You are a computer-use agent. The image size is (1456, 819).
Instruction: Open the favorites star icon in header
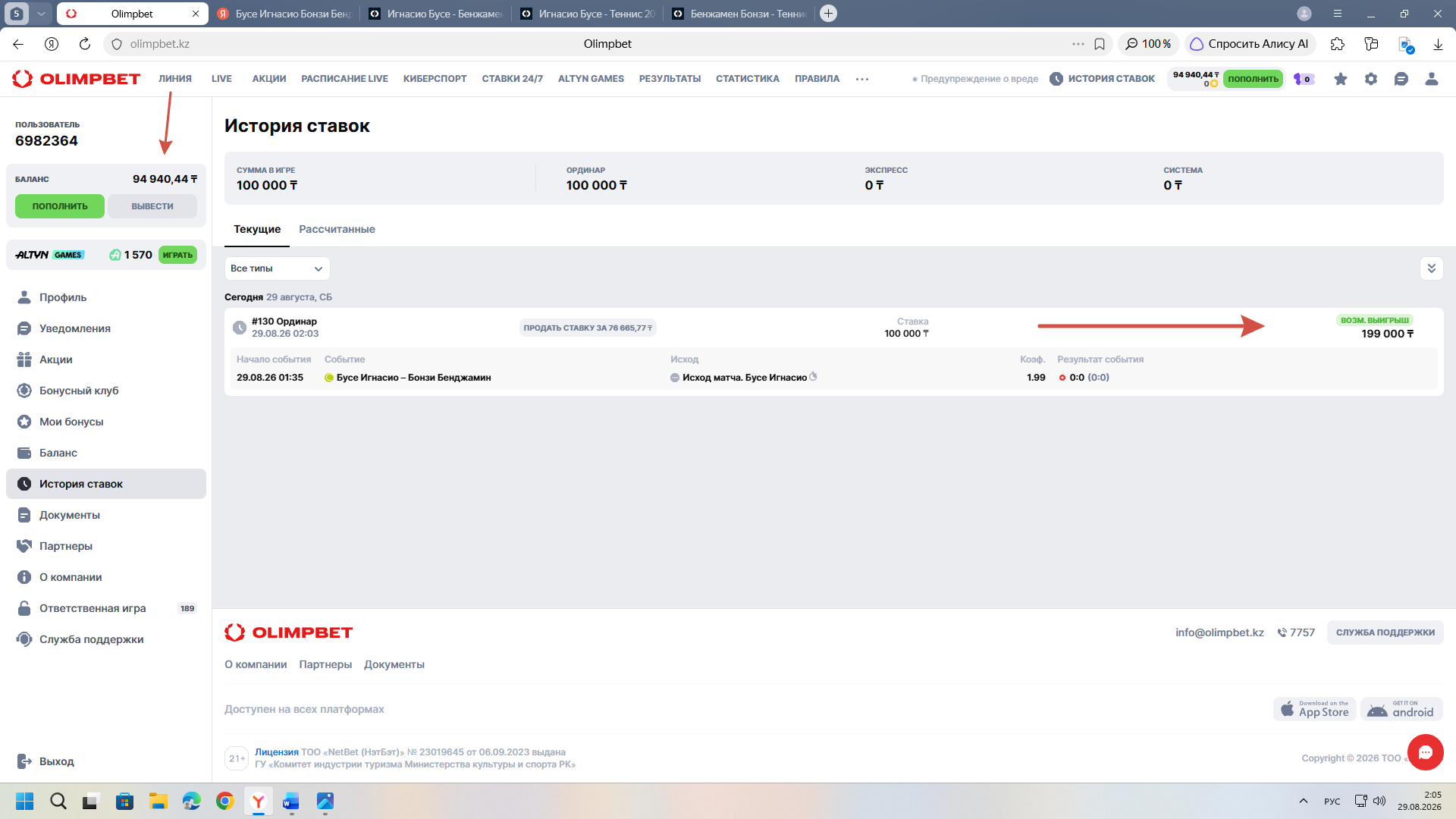pos(1341,79)
